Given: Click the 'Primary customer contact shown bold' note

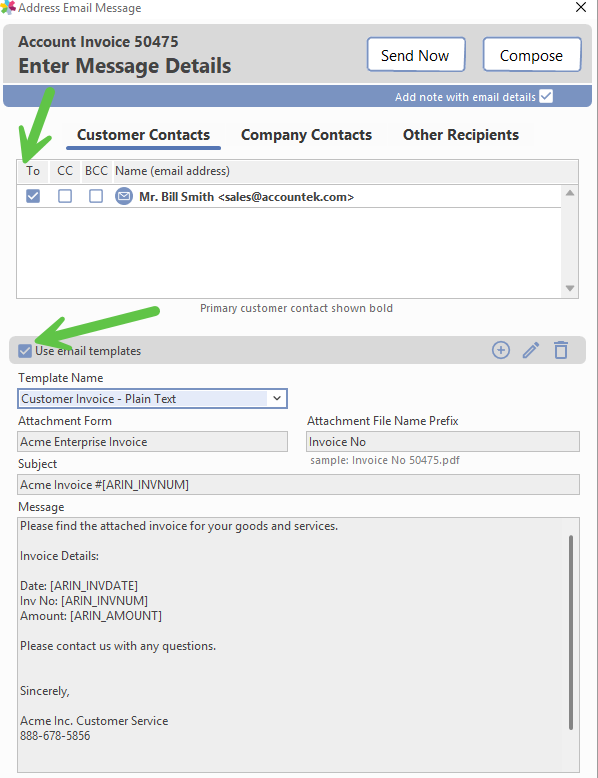Looking at the screenshot, I should coord(296,308).
